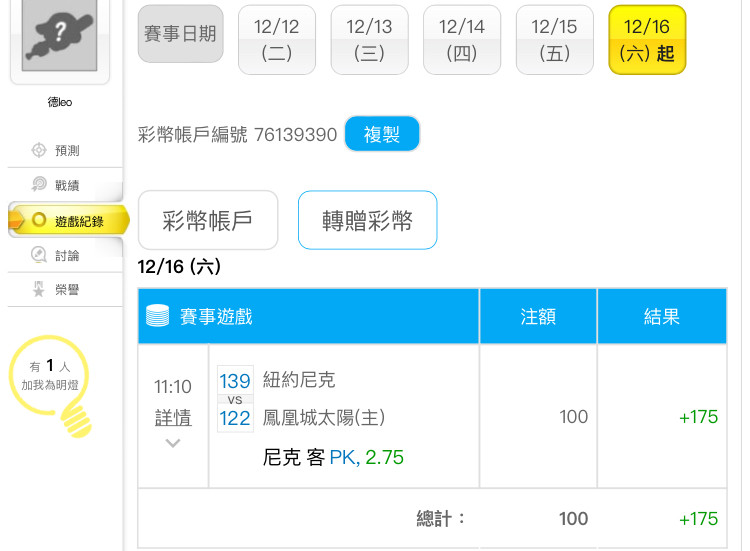Click the question mark profile avatar
Screen dimensions: 750x551
(x=60, y=38)
